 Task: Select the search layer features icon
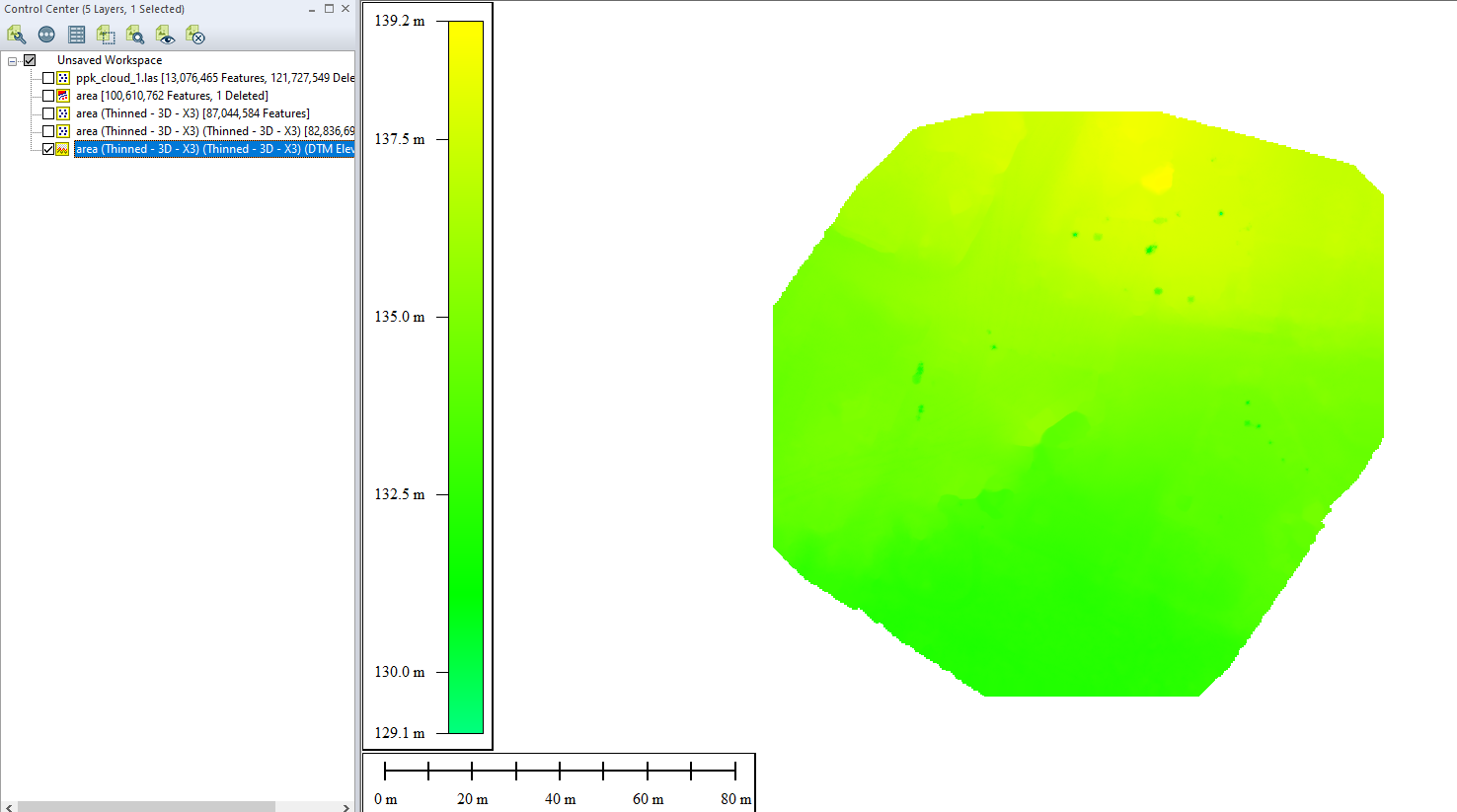click(135, 35)
